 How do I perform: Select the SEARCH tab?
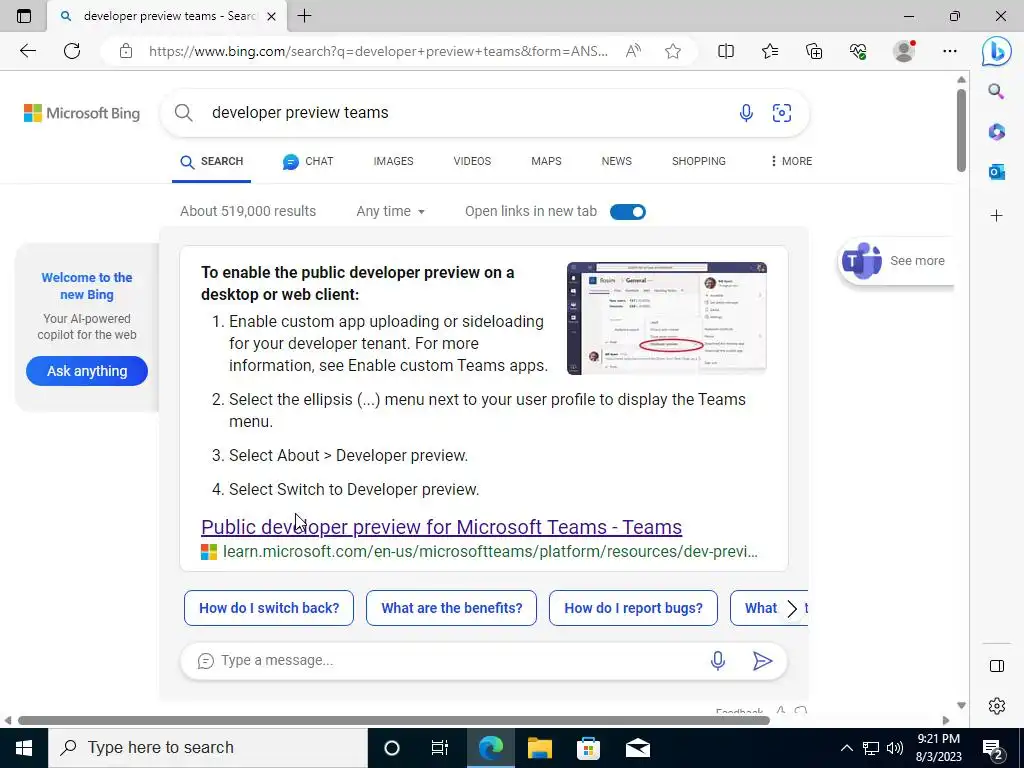tap(212, 161)
